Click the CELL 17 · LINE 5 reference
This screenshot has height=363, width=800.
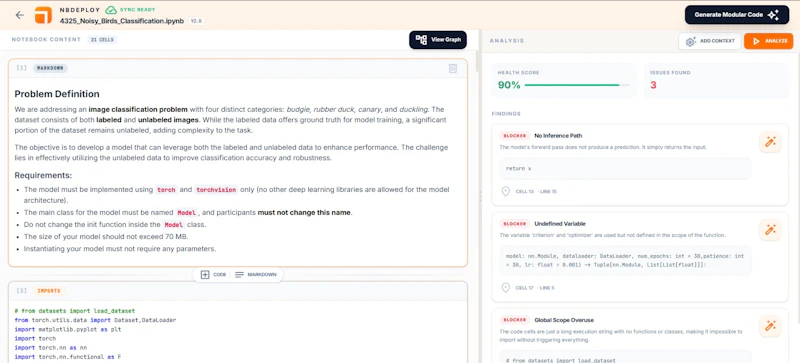535,288
